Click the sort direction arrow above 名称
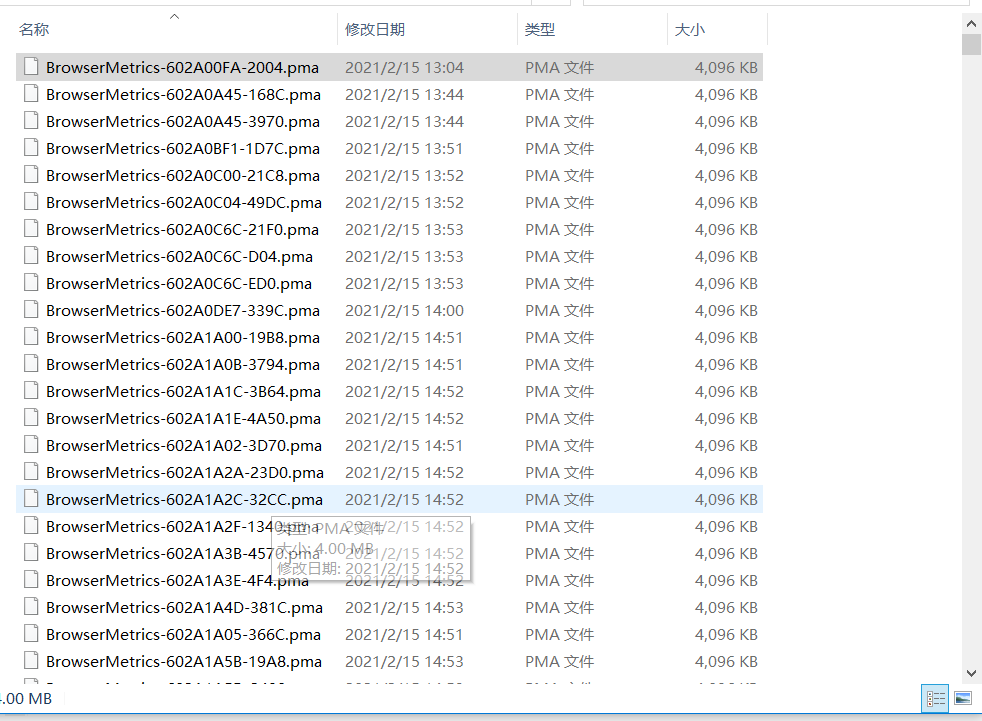Image resolution: width=982 pixels, height=721 pixels. pos(174,16)
